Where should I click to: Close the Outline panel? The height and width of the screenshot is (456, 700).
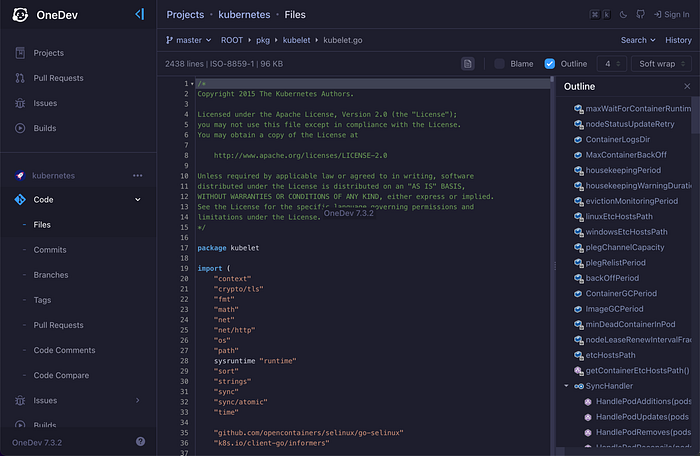point(687,86)
